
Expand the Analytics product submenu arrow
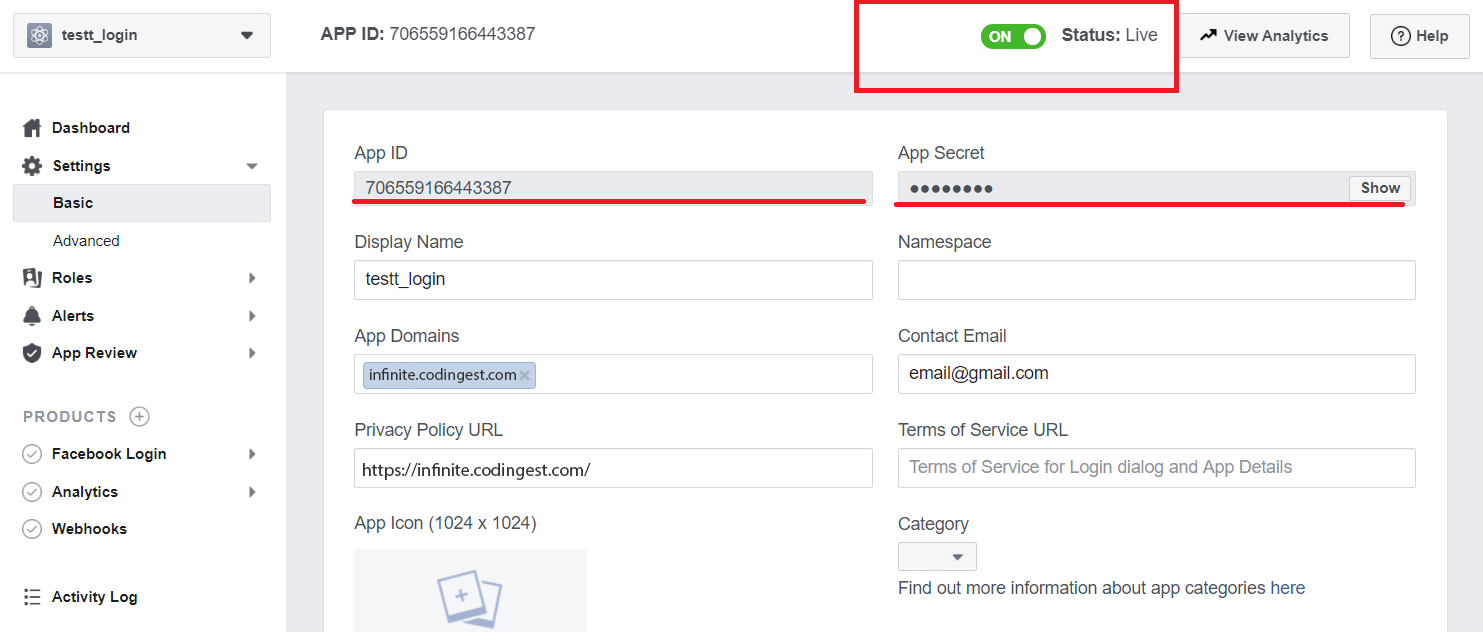[252, 492]
